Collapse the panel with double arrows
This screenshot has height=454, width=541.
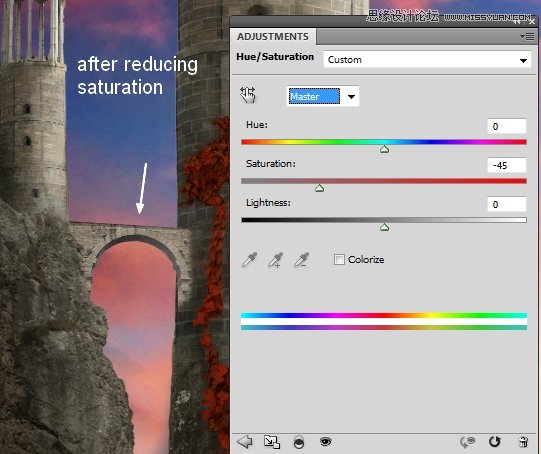coord(517,22)
